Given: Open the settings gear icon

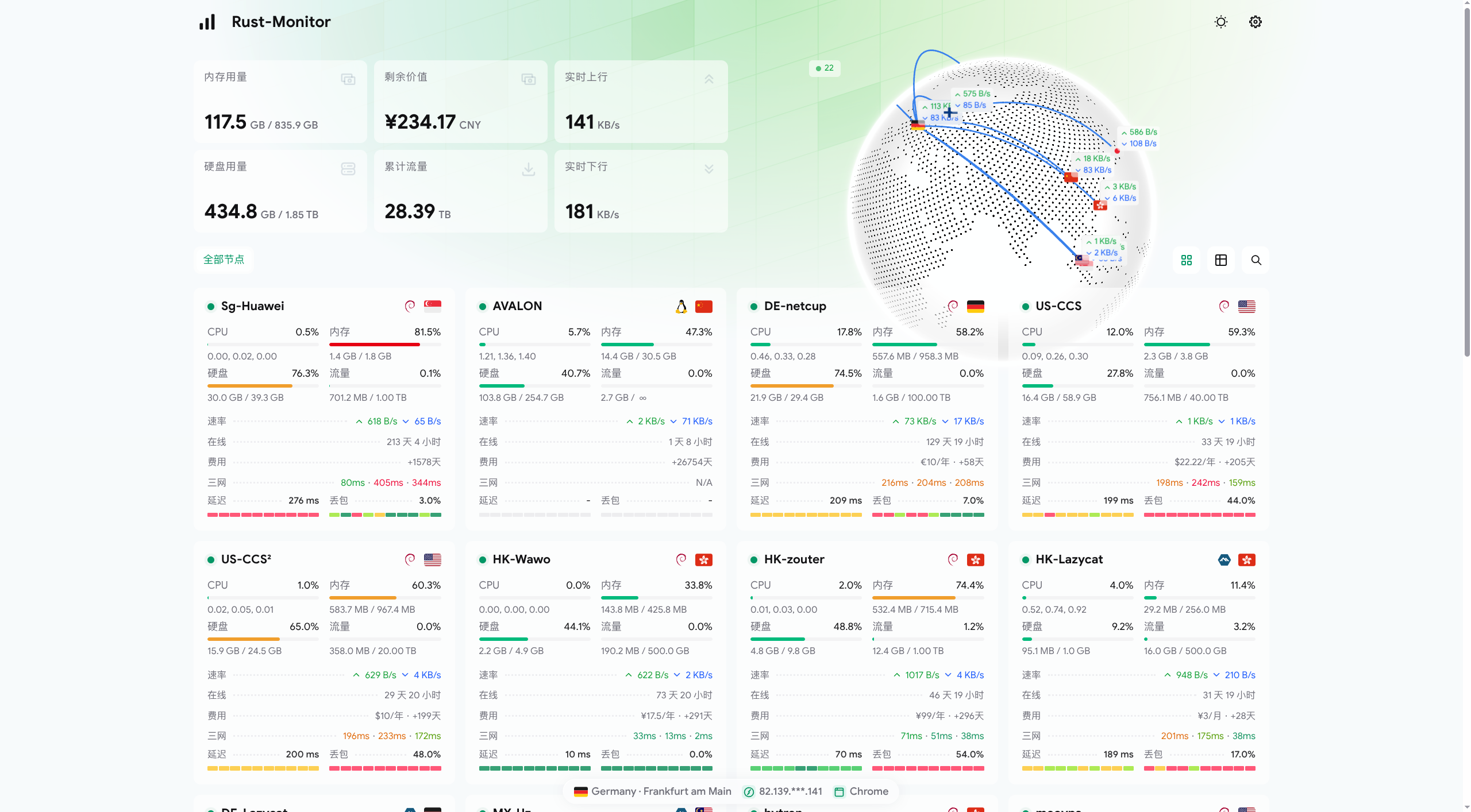Looking at the screenshot, I should 1255,22.
